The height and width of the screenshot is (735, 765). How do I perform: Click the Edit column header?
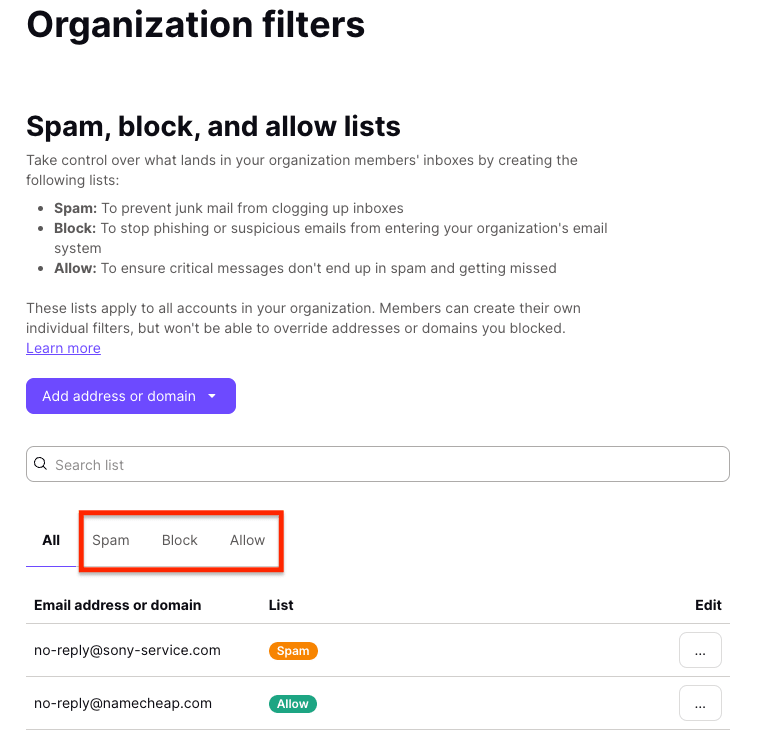708,605
